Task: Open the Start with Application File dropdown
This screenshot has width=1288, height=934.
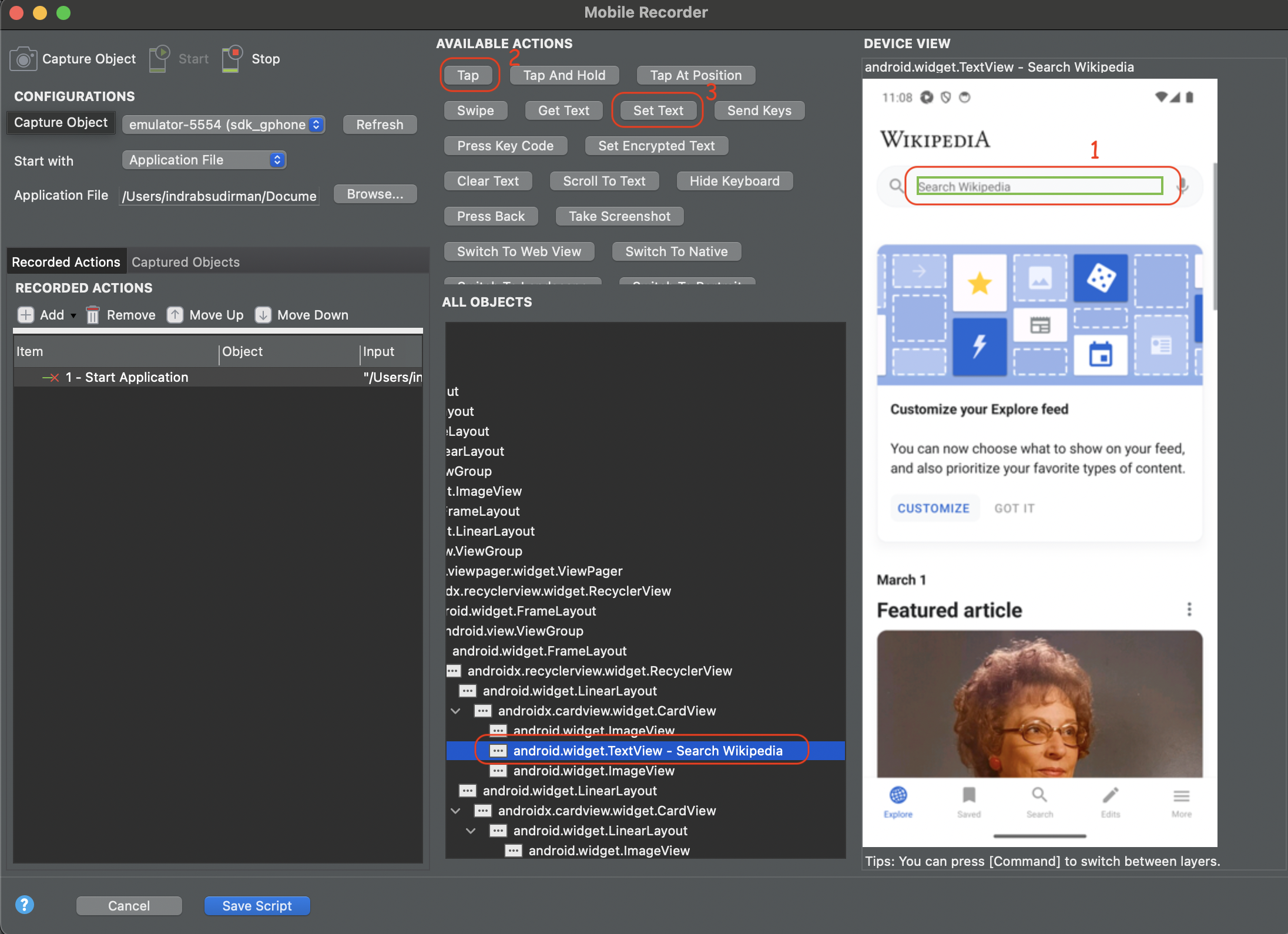Action: coord(204,160)
